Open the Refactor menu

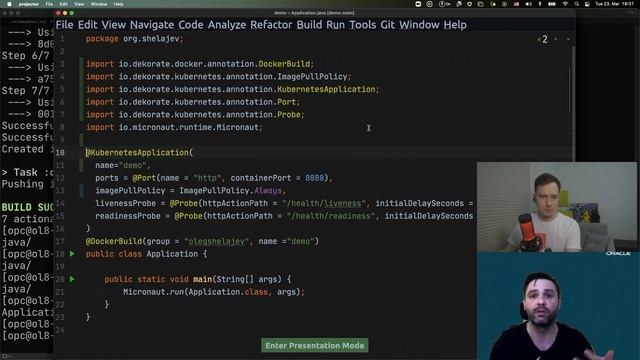pos(271,25)
